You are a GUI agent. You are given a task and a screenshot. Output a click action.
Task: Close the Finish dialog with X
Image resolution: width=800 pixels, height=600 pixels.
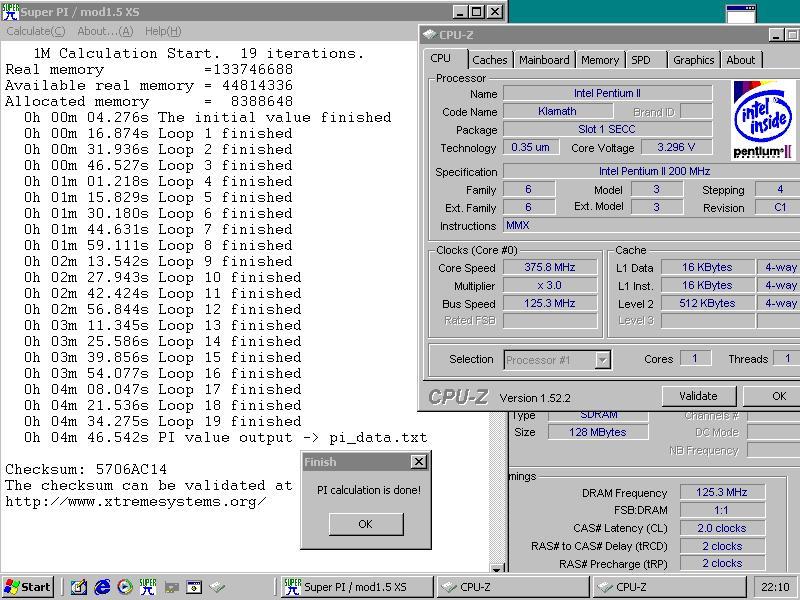(418, 462)
